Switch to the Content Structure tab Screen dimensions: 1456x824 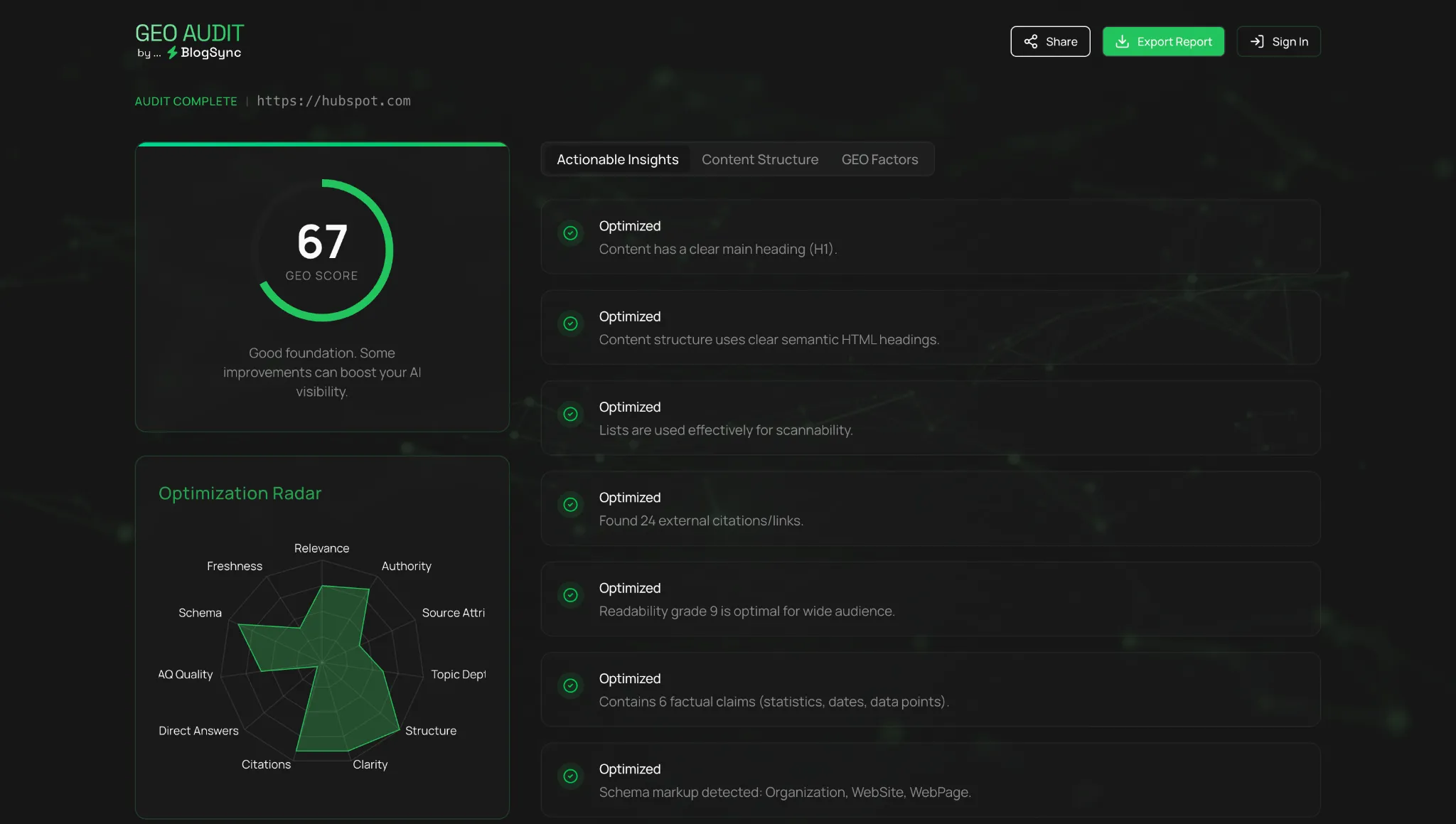coord(759,159)
